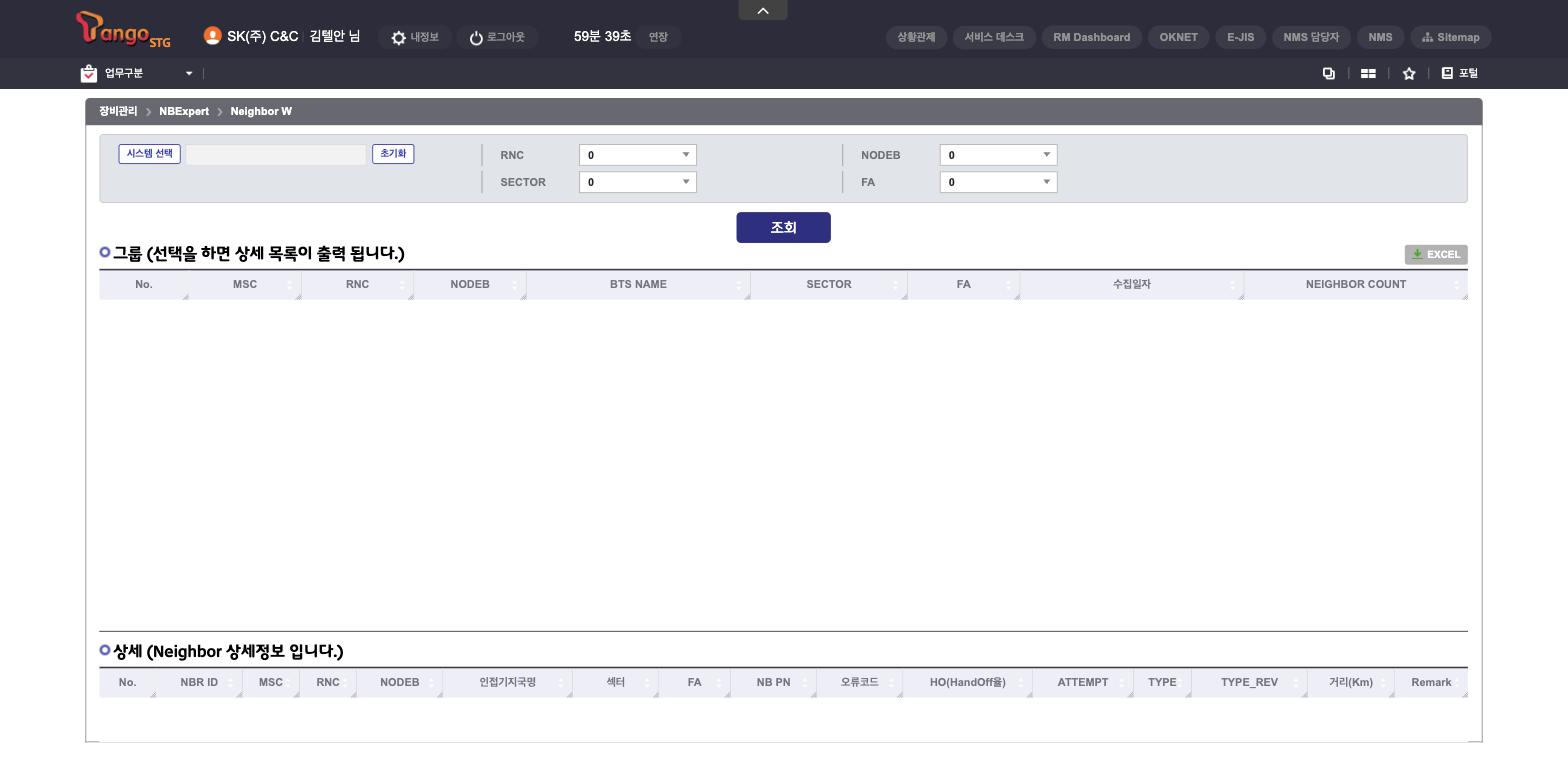1568x772 pixels.
Task: Click the 시스템 선택 button
Action: (149, 154)
